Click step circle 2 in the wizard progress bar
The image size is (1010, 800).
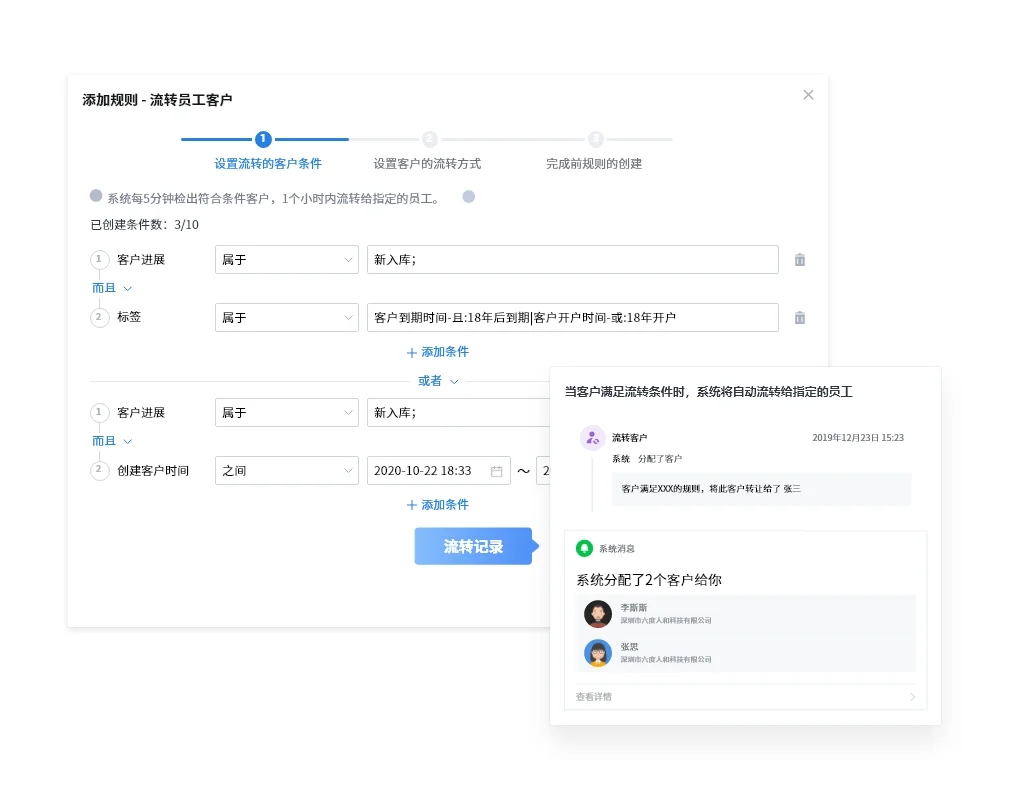point(428,139)
